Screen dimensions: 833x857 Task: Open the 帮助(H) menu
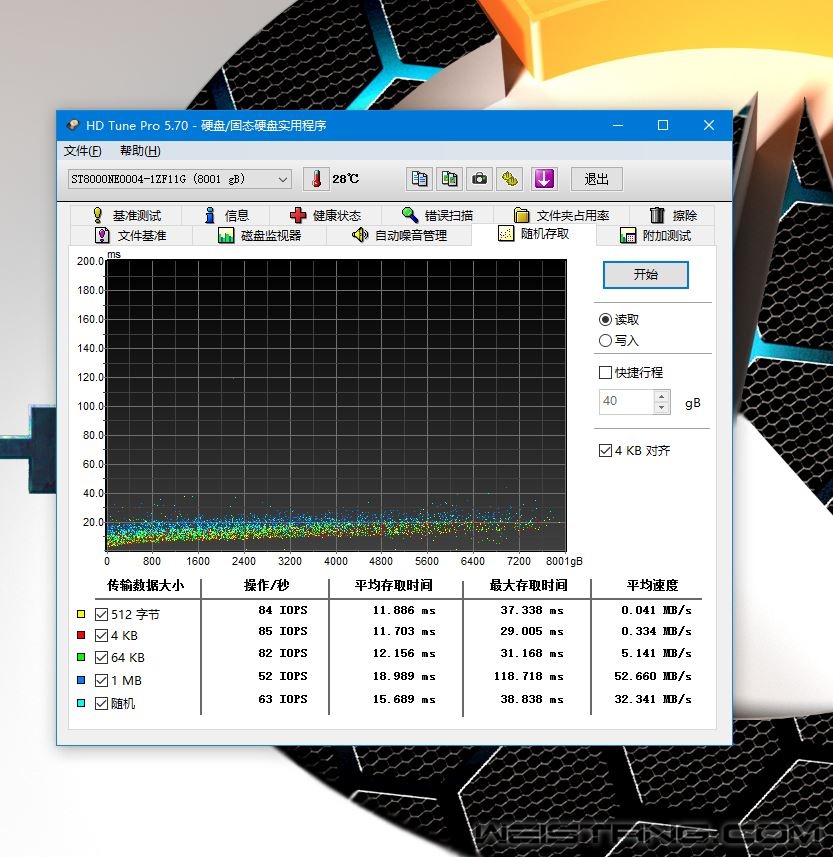point(140,151)
